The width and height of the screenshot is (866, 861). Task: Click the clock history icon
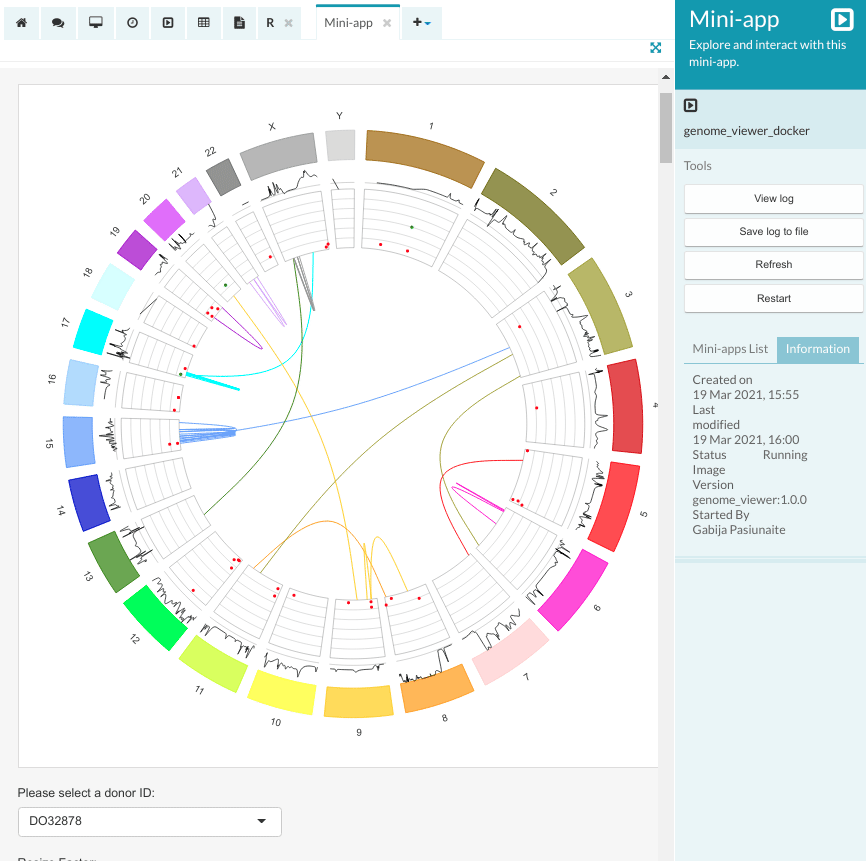(x=132, y=23)
